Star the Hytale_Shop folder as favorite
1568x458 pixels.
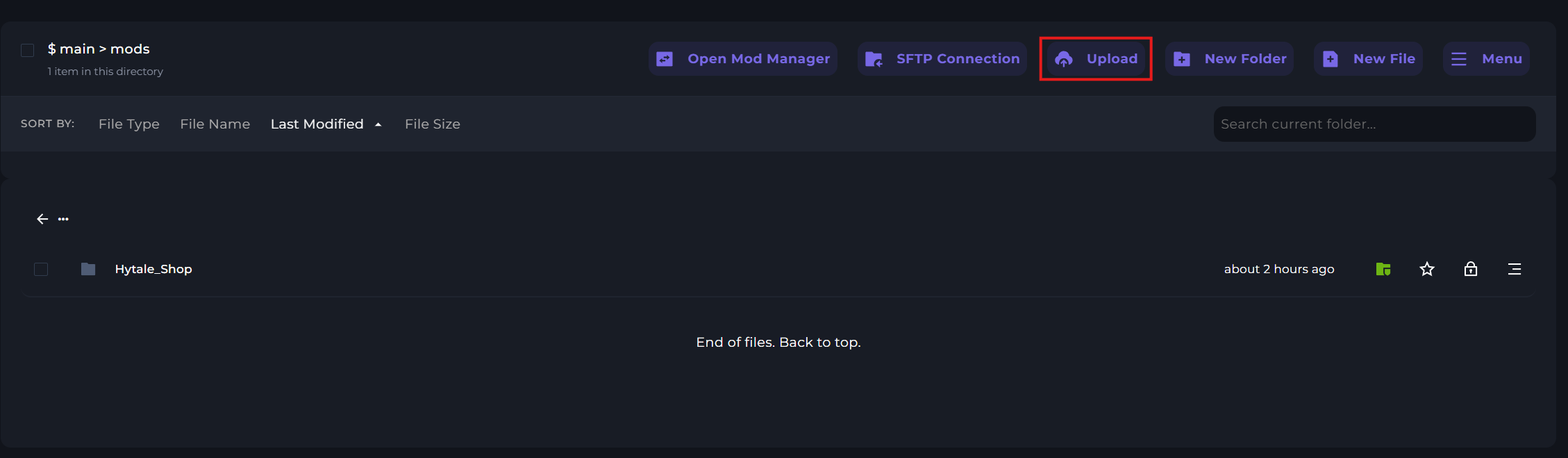[1427, 269]
